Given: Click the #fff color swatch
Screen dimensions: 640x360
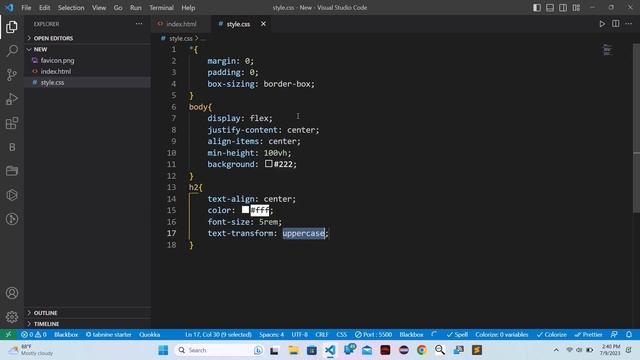Looking at the screenshot, I should pos(245,209).
